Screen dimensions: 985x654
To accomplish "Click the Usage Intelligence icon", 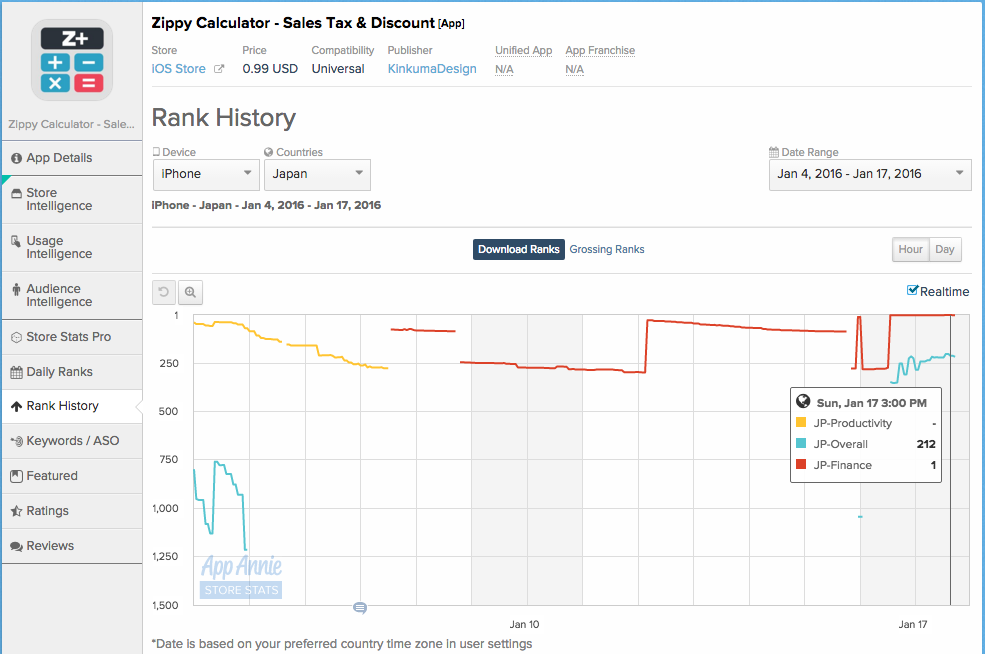I will coord(16,241).
